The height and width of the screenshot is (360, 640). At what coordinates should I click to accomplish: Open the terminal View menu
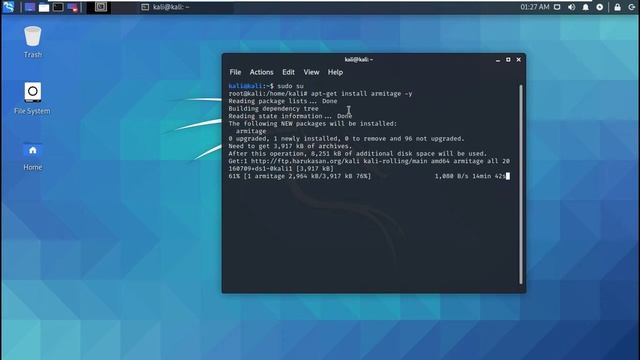311,72
